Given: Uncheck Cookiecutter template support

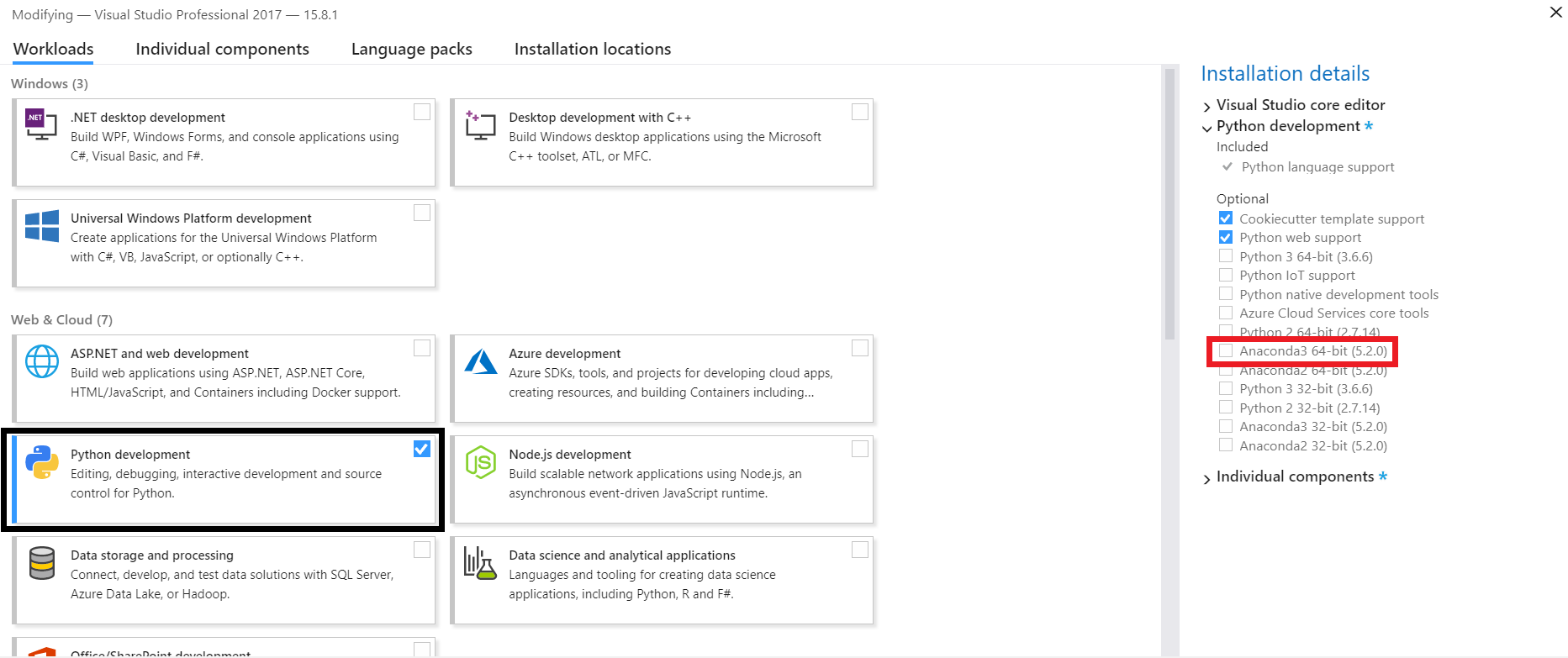Looking at the screenshot, I should (1226, 218).
